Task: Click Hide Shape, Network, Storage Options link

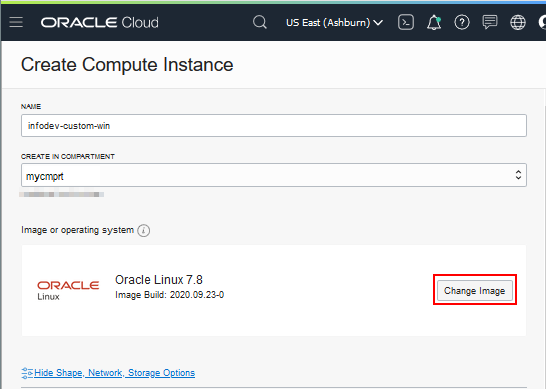Action: pos(115,373)
